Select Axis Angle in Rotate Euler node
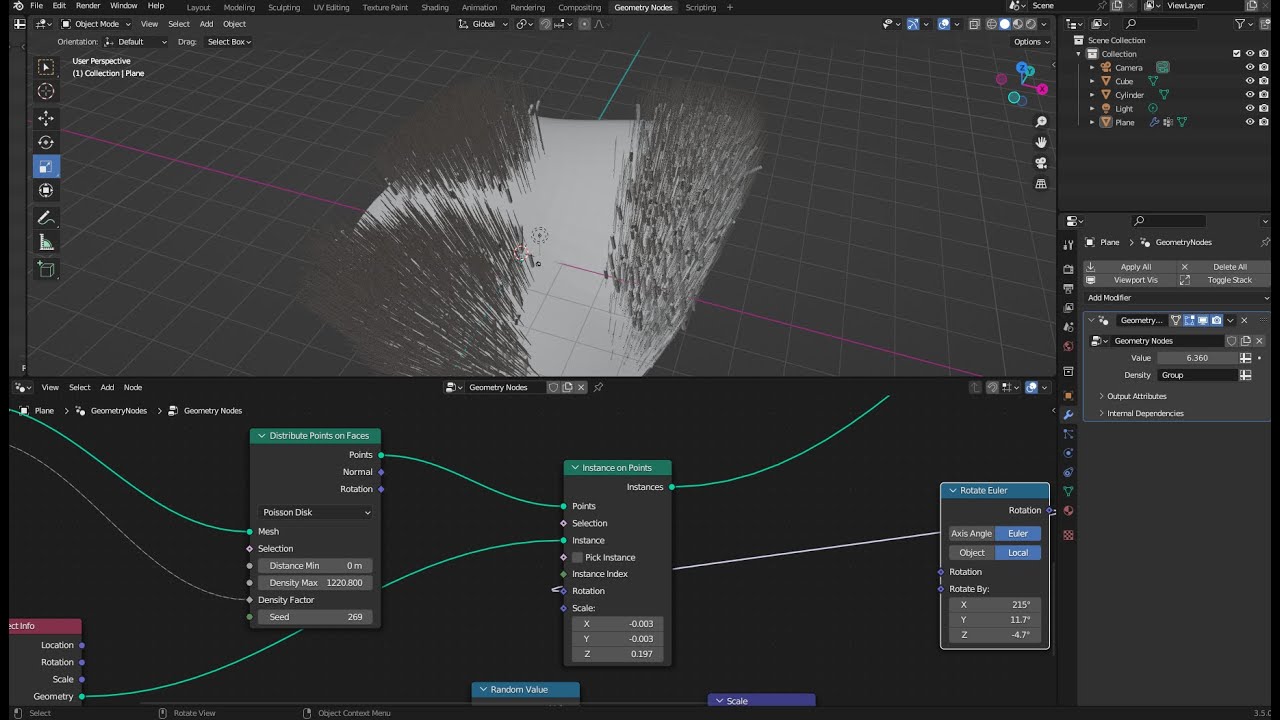Viewport: 1280px width, 720px height. 971,533
